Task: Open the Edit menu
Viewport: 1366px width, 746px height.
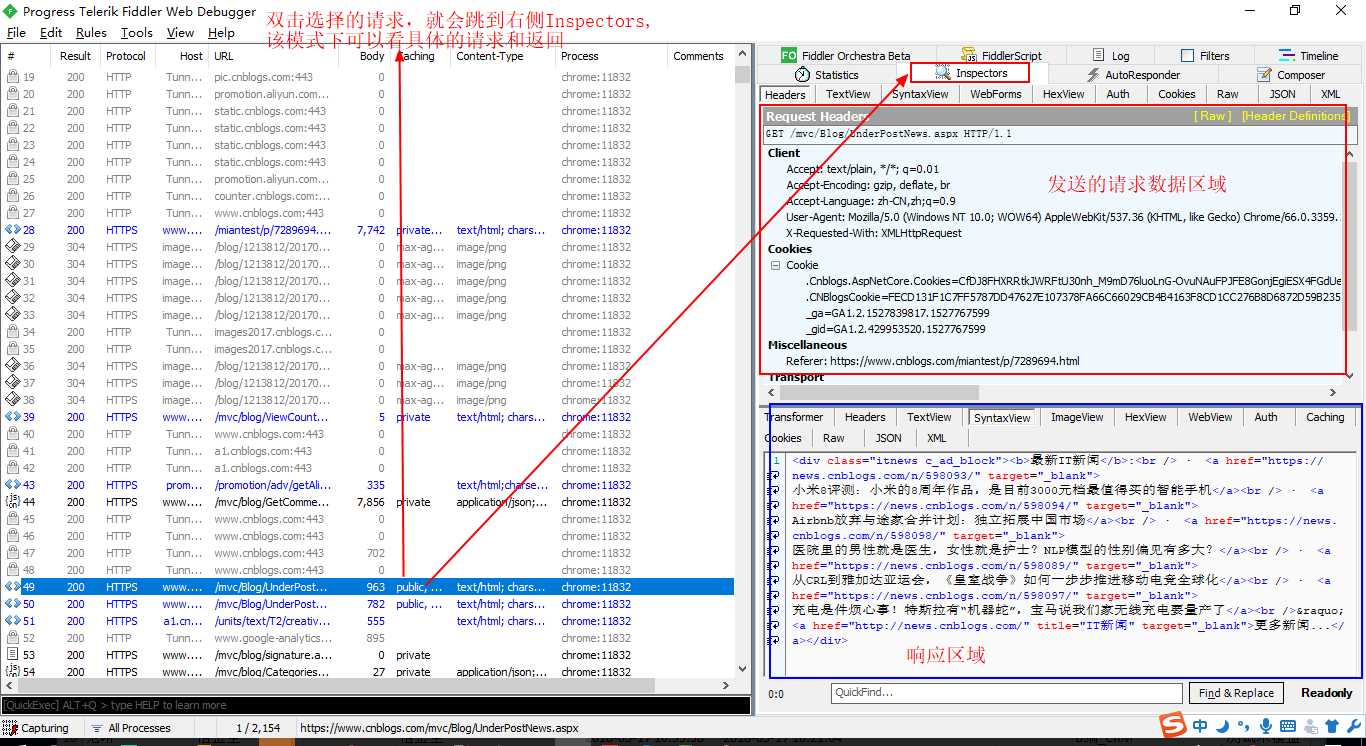Action: pyautogui.click(x=51, y=32)
